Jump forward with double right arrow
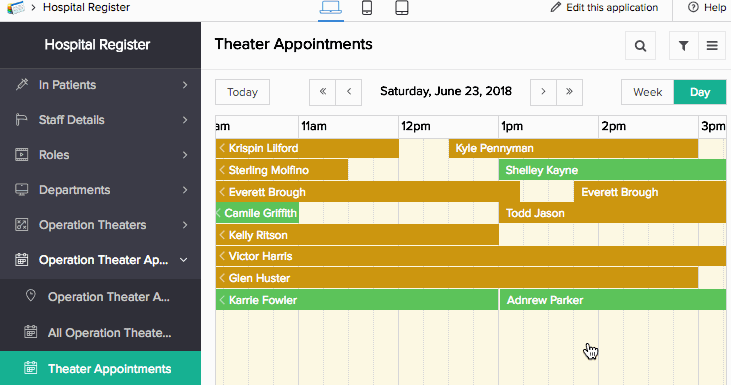731x385 pixels. click(569, 92)
